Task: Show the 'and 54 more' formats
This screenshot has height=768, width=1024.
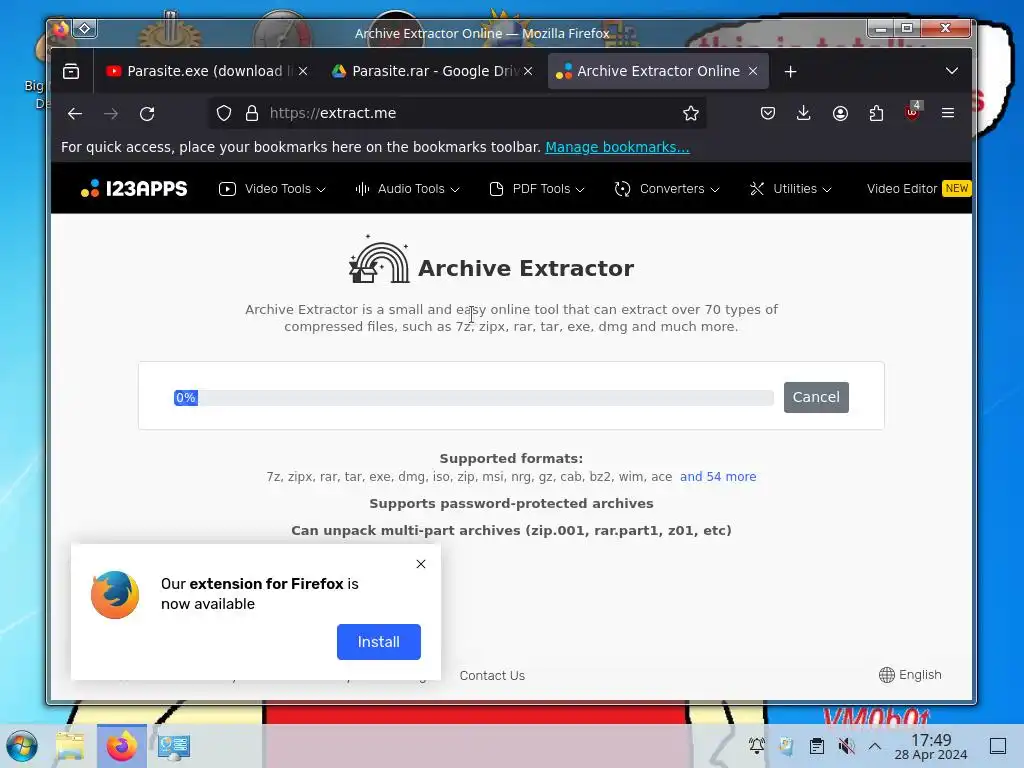Action: [x=718, y=477]
